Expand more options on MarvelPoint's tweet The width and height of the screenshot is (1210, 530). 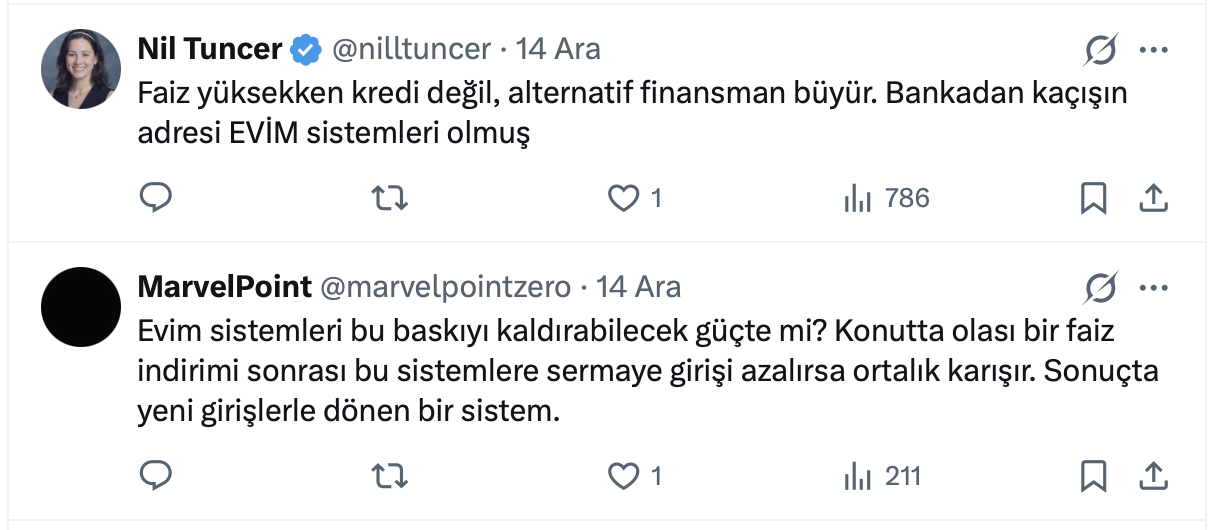point(1154,288)
